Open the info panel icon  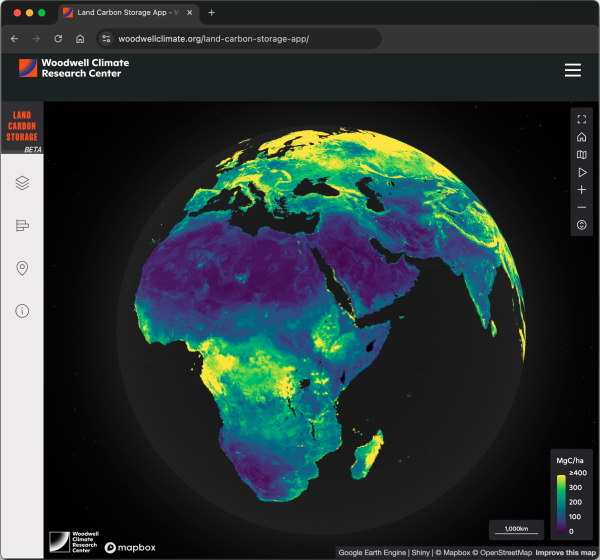[22, 311]
